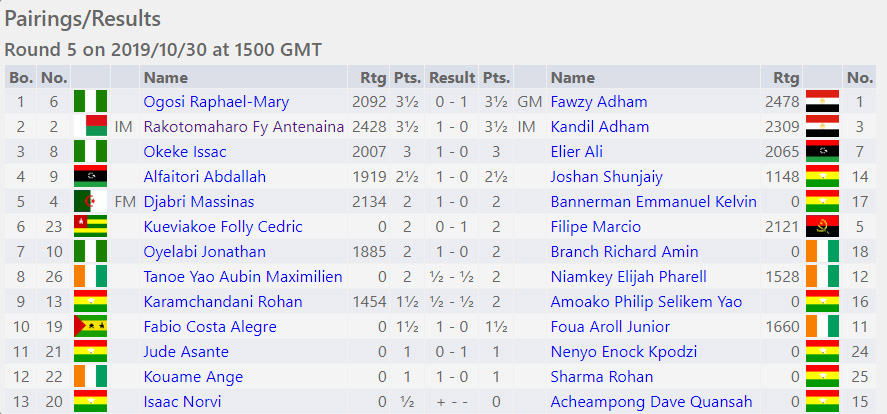Click Togo flag beside Kueviakoe Folly Cedric
887x414 pixels.
(x=91, y=227)
